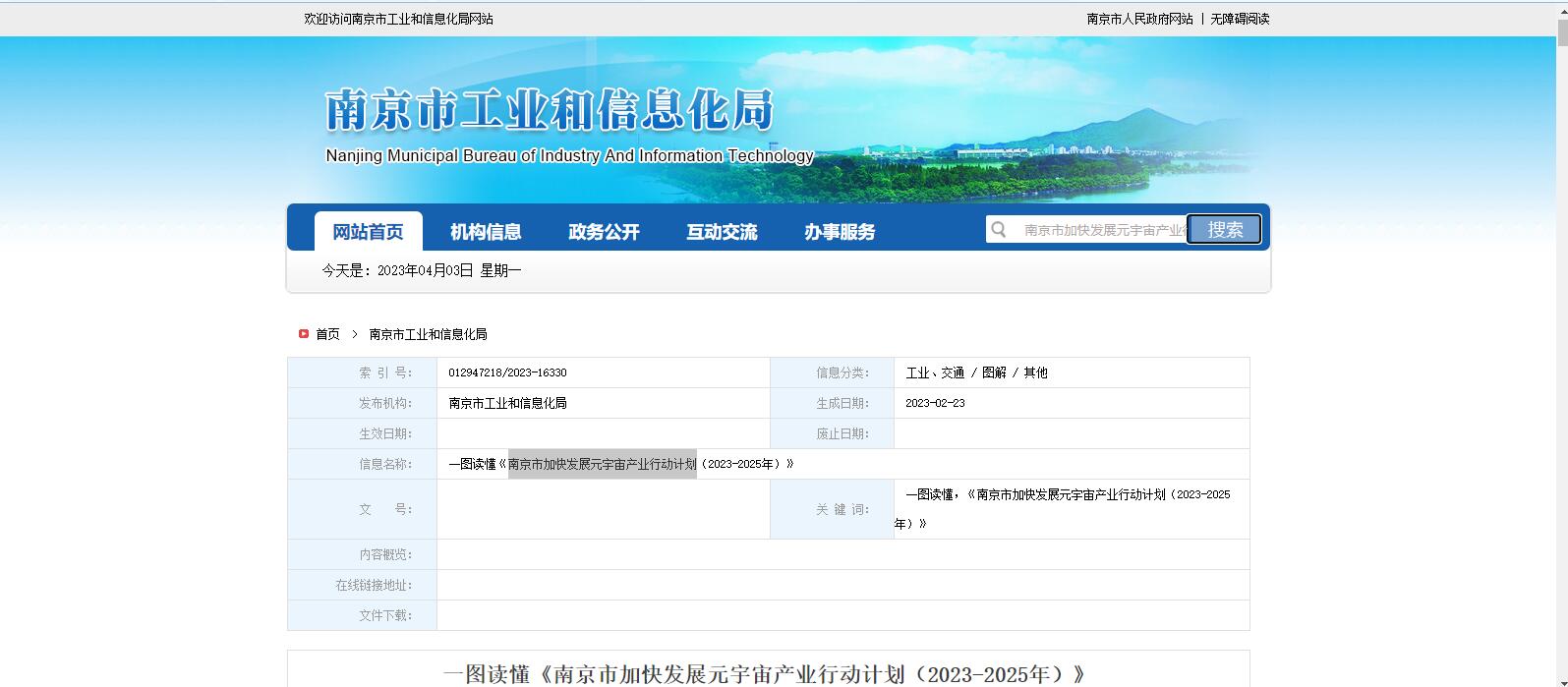The image size is (1568, 687).
Task: Open the 南京市人民政府网站 top link
Action: click(1139, 19)
